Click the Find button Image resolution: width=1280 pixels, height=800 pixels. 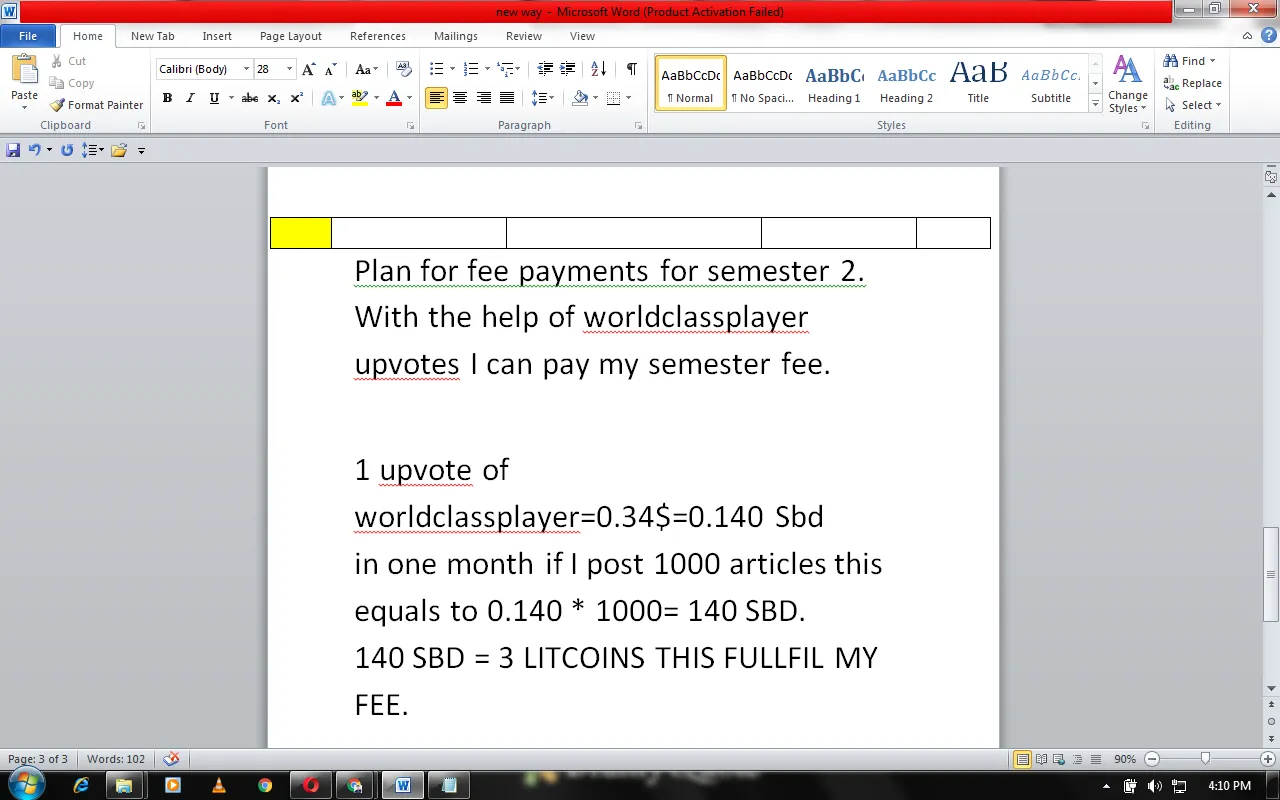click(1190, 61)
